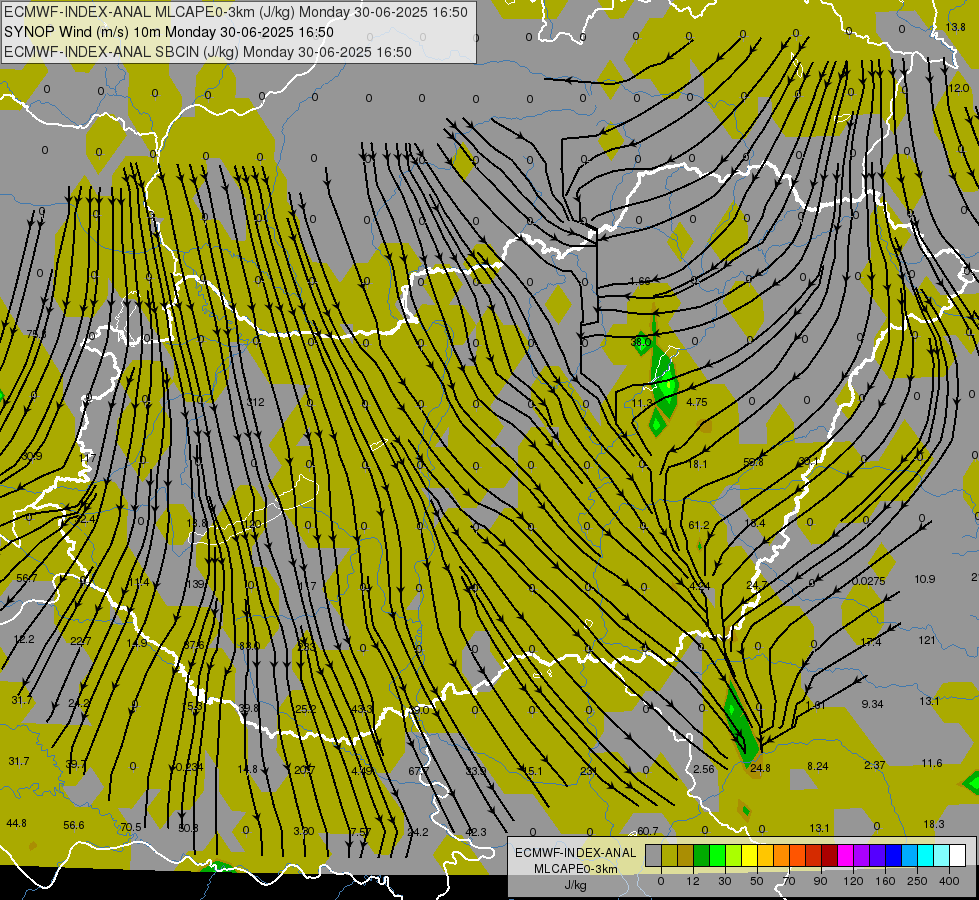
Task: Click the map value 12.0
Action: (x=958, y=89)
